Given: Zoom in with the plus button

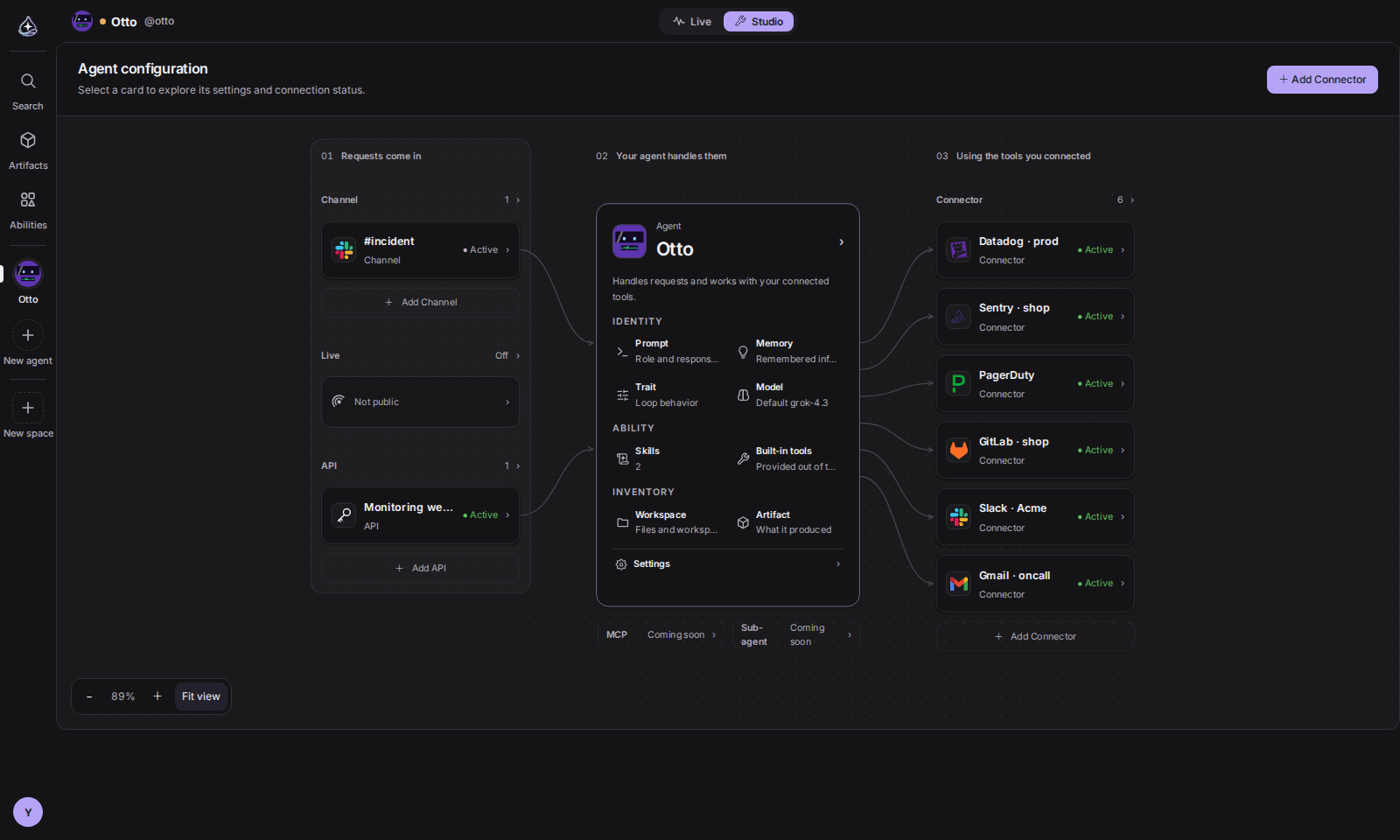Looking at the screenshot, I should (x=157, y=696).
